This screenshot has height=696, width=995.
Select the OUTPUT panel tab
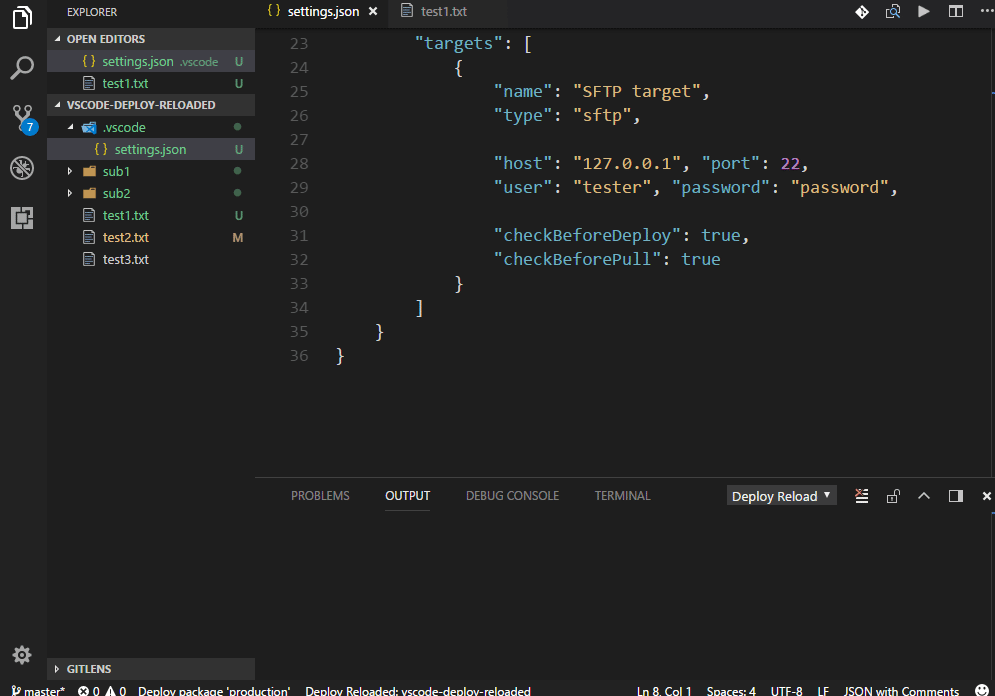coord(407,496)
